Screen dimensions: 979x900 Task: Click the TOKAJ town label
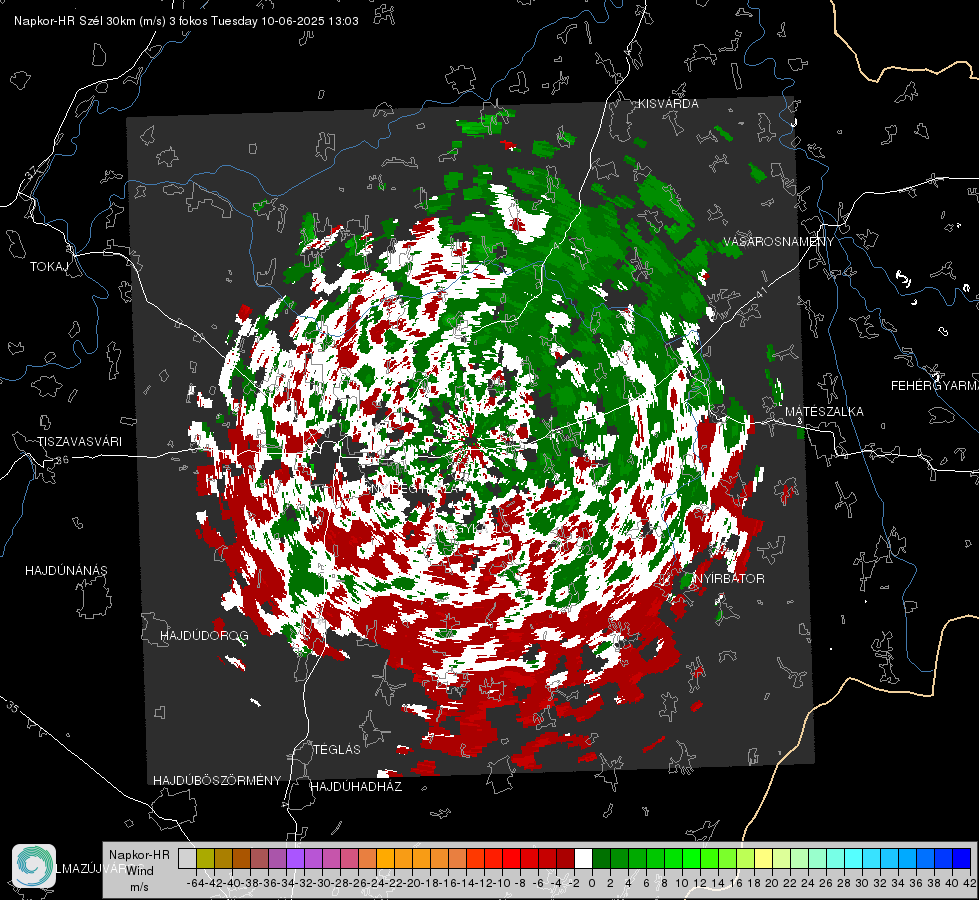(49, 267)
